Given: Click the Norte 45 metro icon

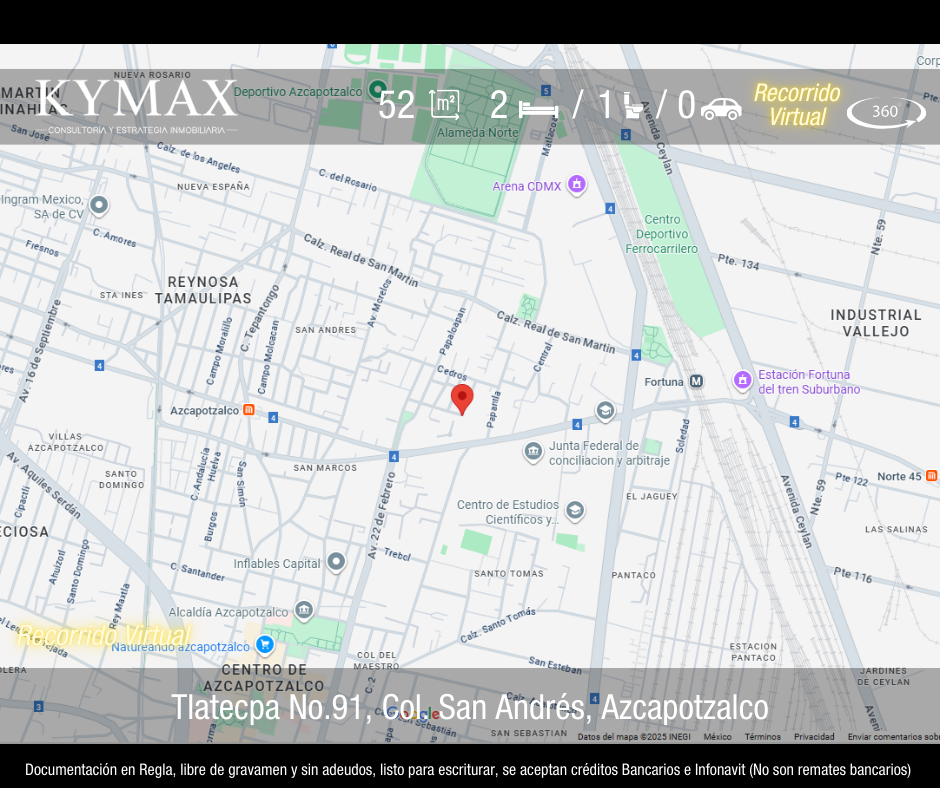Looking at the screenshot, I should click(x=932, y=476).
